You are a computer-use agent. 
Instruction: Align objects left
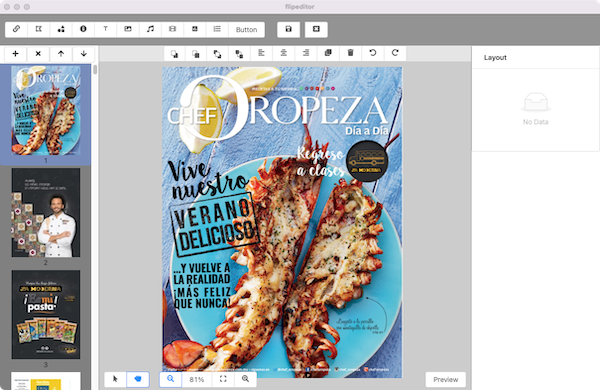261,53
